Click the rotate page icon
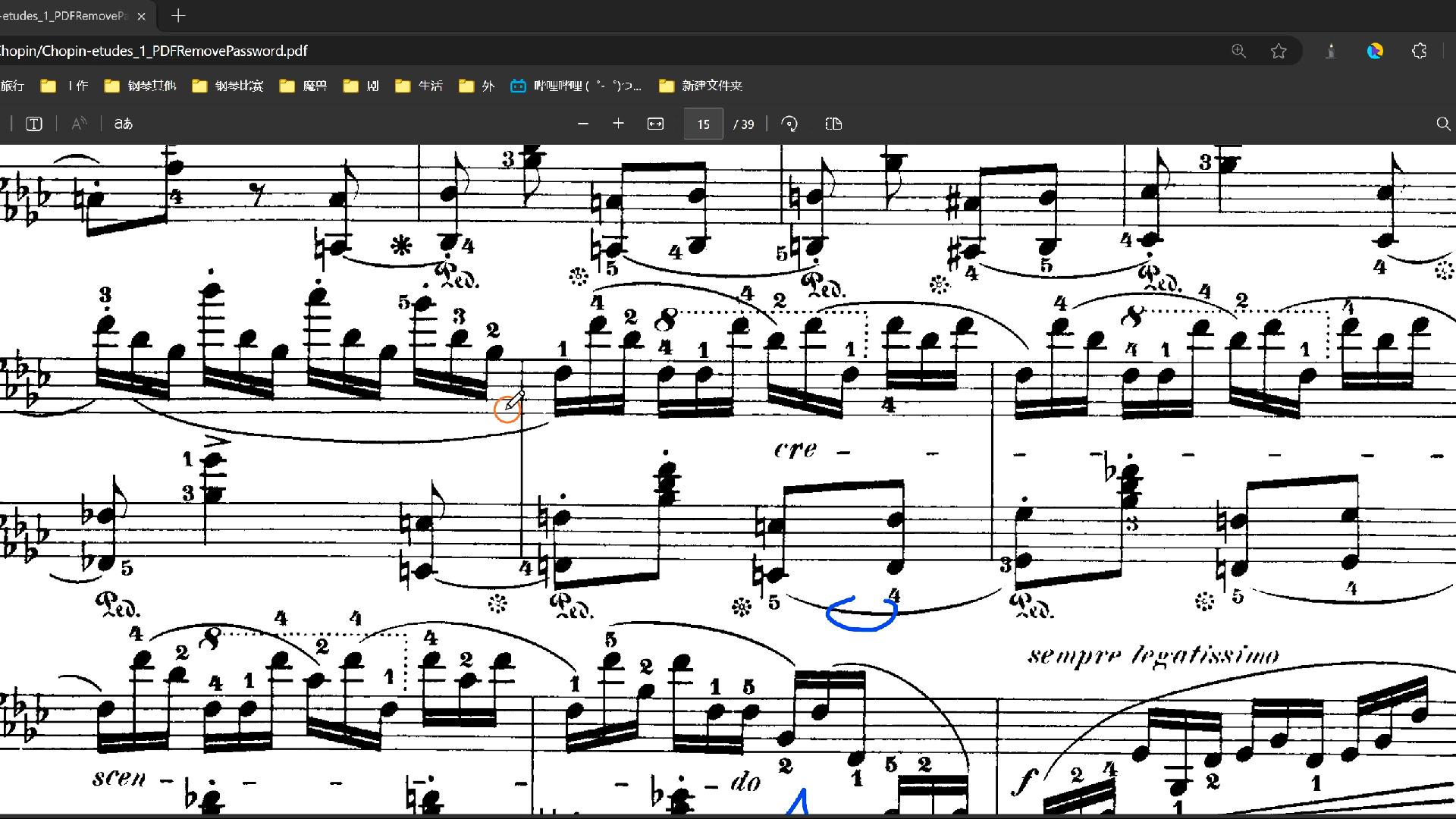 tap(789, 124)
